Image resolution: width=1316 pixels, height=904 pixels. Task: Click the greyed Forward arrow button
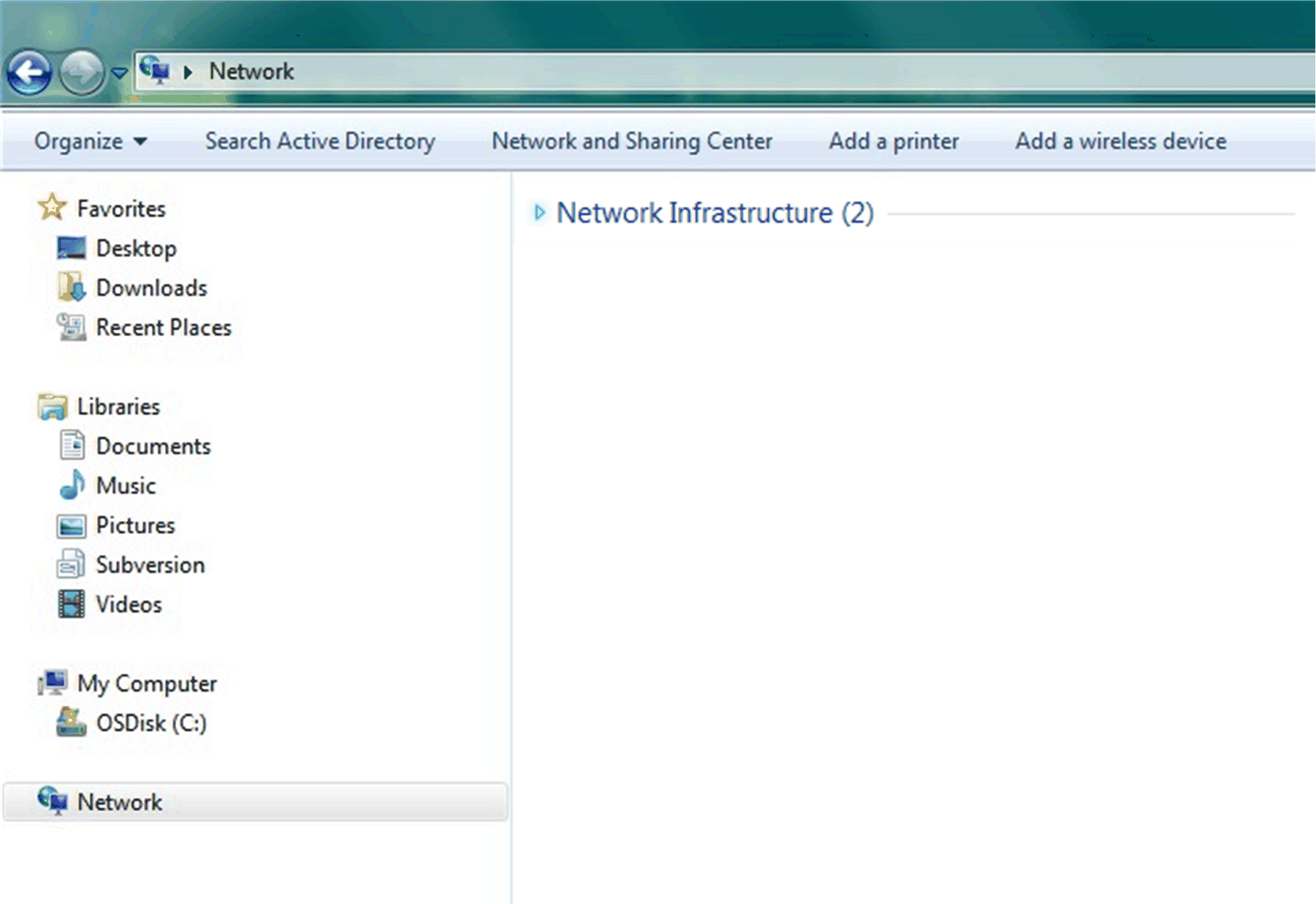(82, 72)
